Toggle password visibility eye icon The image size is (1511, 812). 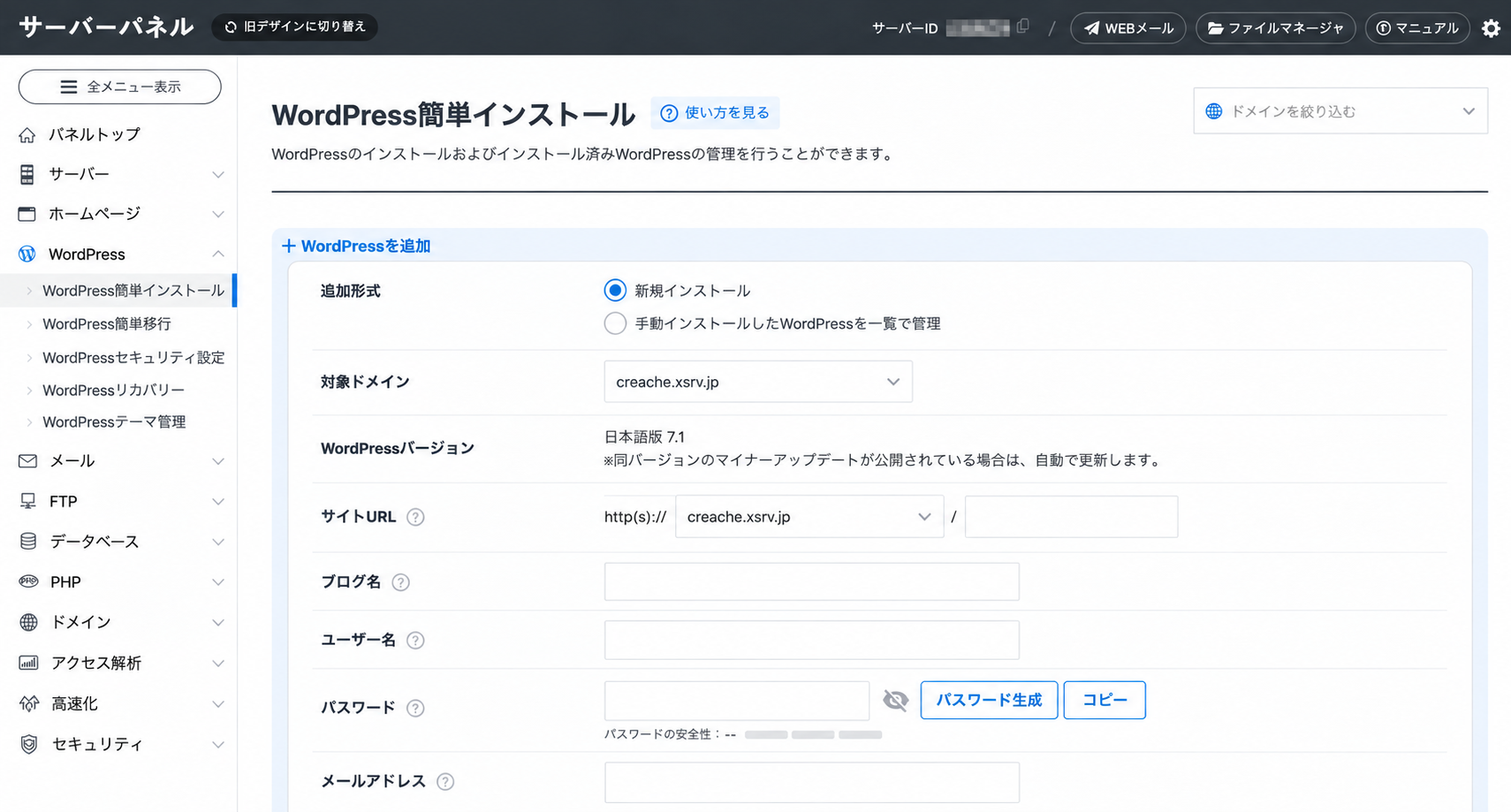(x=895, y=701)
